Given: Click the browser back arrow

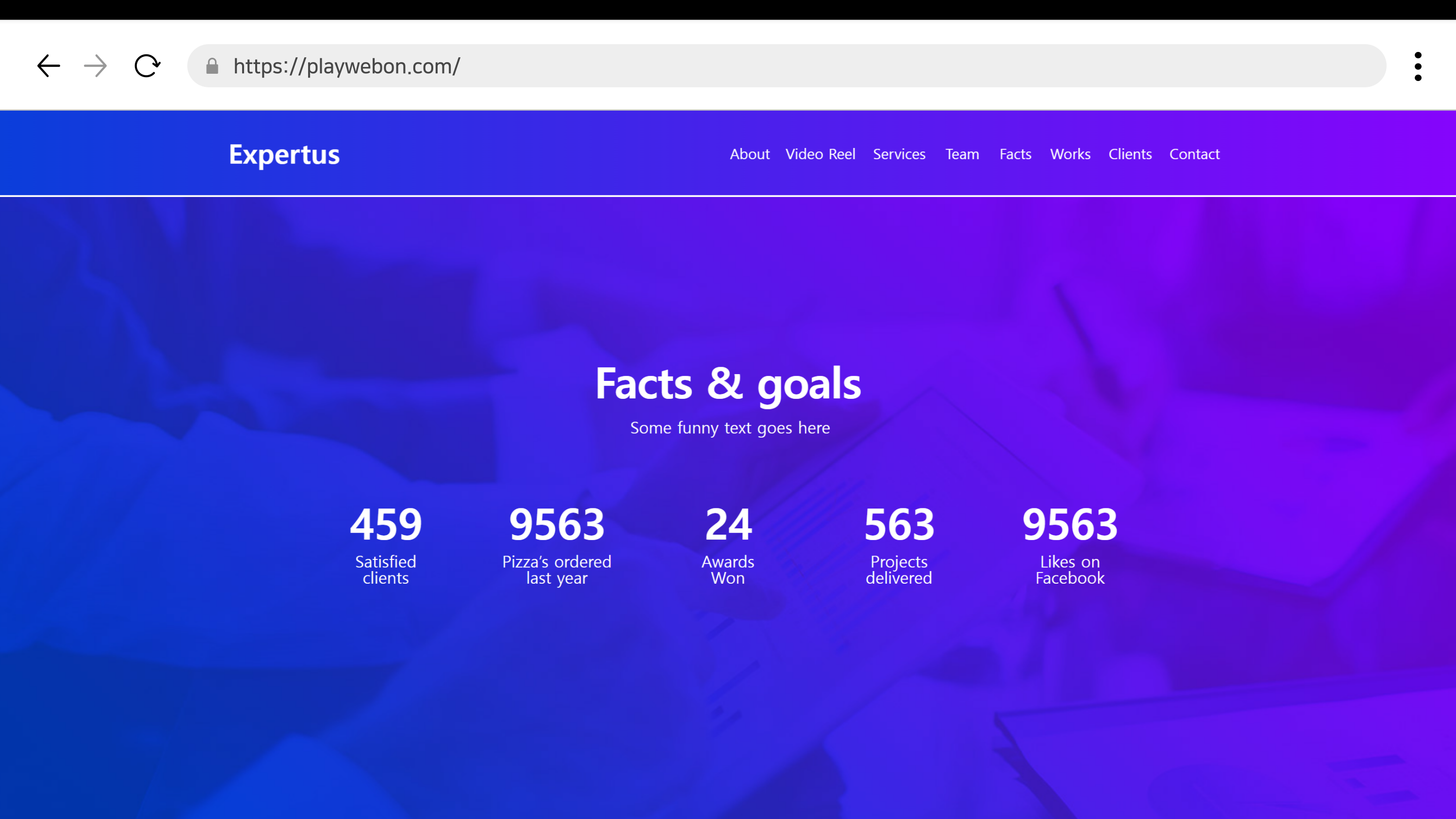Looking at the screenshot, I should [49, 66].
